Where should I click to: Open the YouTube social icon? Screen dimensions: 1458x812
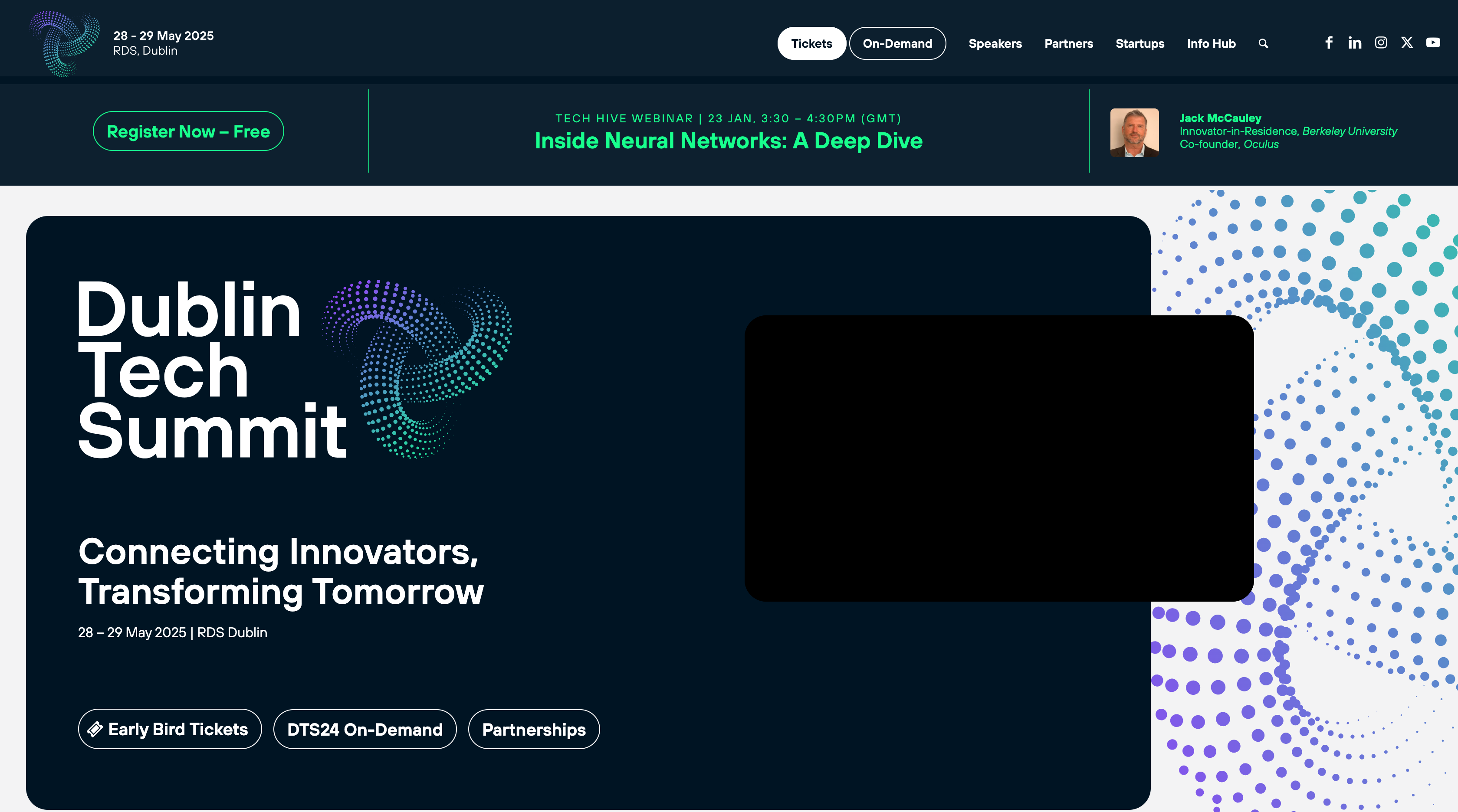(x=1432, y=43)
